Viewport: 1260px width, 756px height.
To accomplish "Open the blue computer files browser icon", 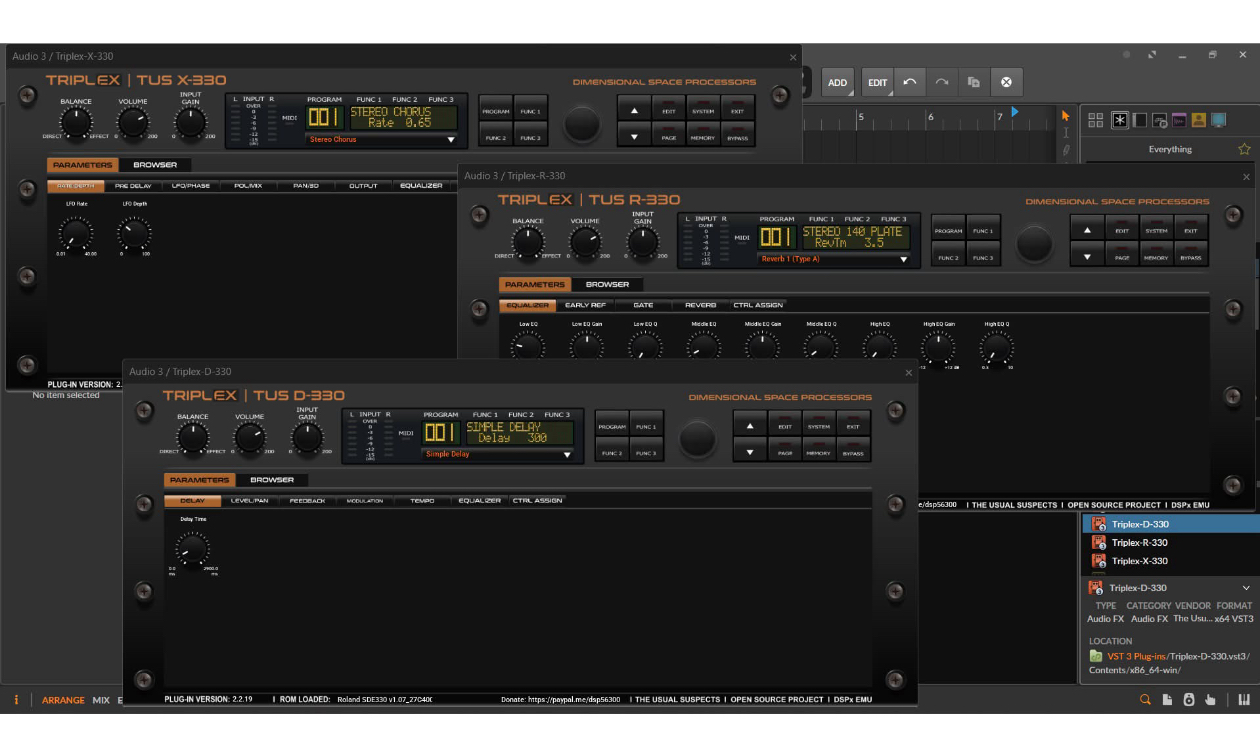I will [x=1218, y=120].
